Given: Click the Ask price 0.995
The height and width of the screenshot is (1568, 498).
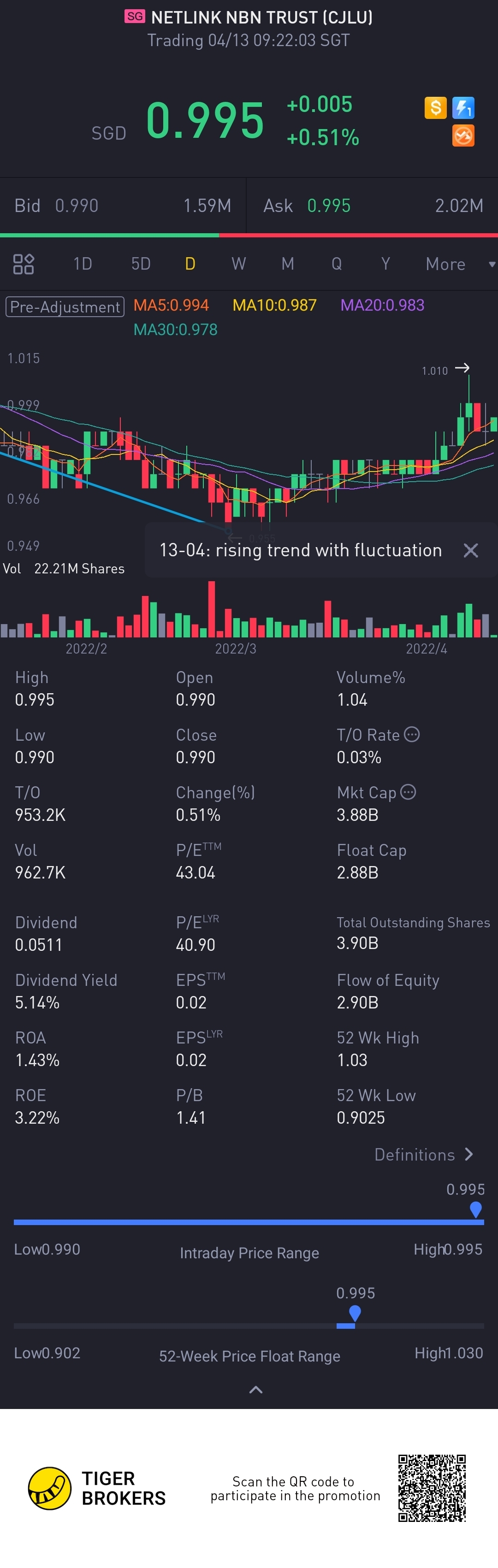Looking at the screenshot, I should tap(329, 206).
